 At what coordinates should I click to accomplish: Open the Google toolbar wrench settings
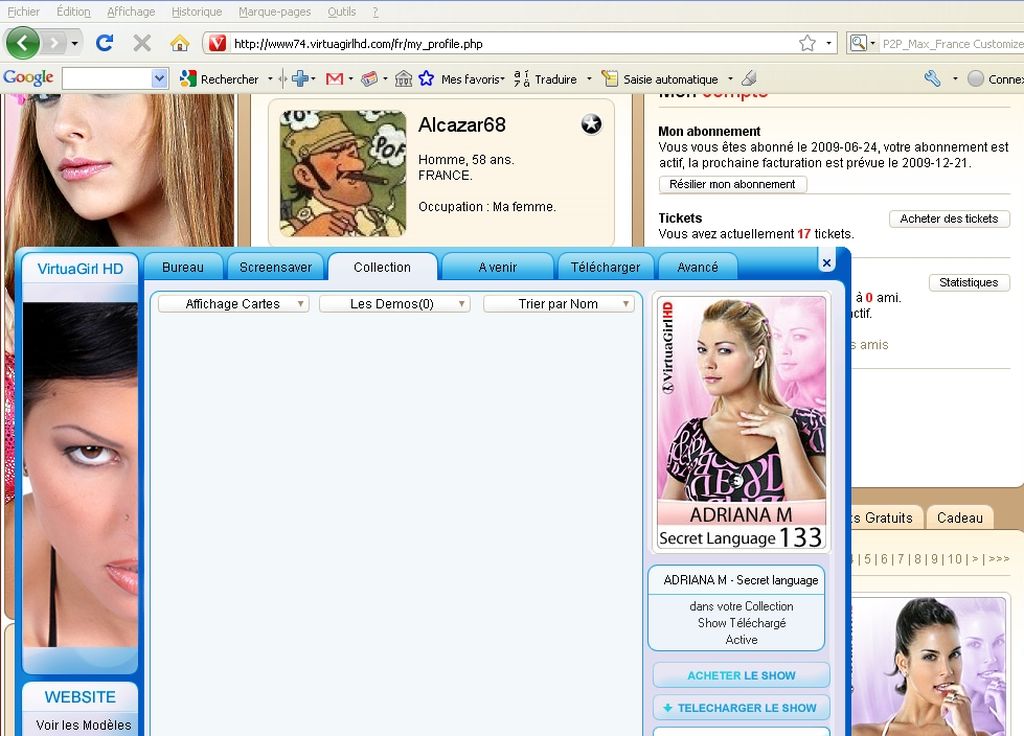click(x=933, y=79)
